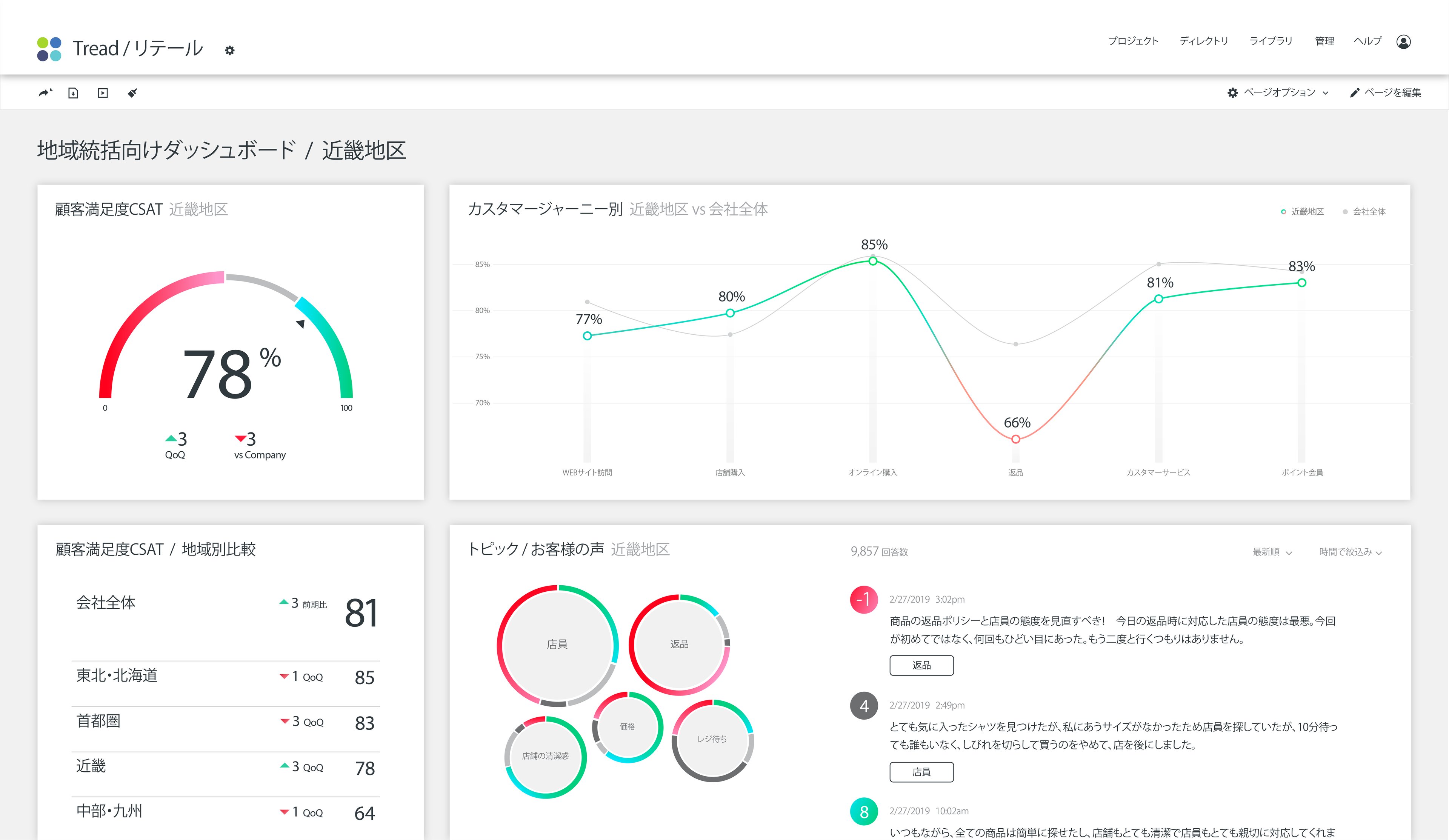Click the score 81 for 会社全体
1449x840 pixels.
tap(361, 613)
